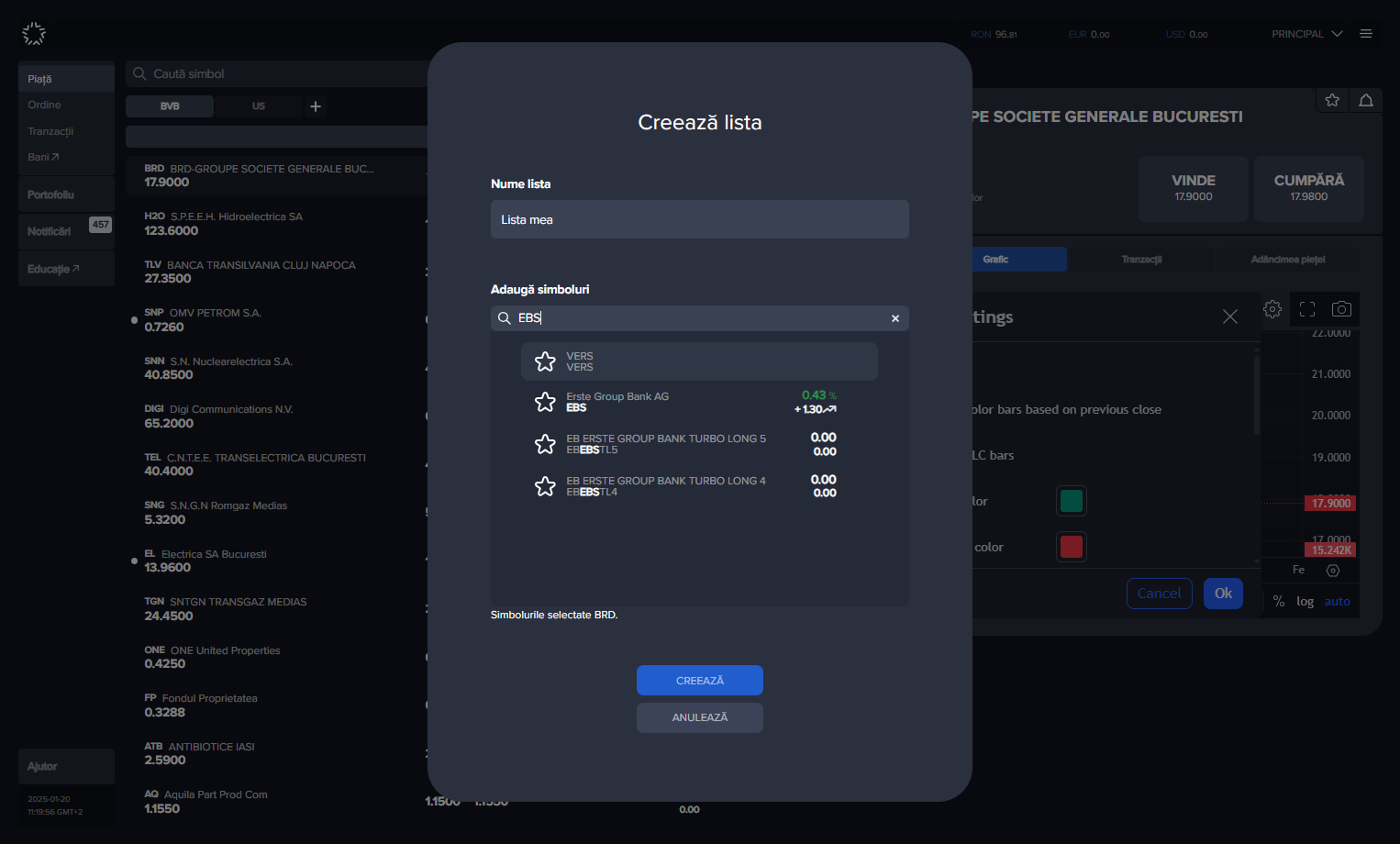Open the Educație external link
1400x844 pixels.
click(66, 269)
